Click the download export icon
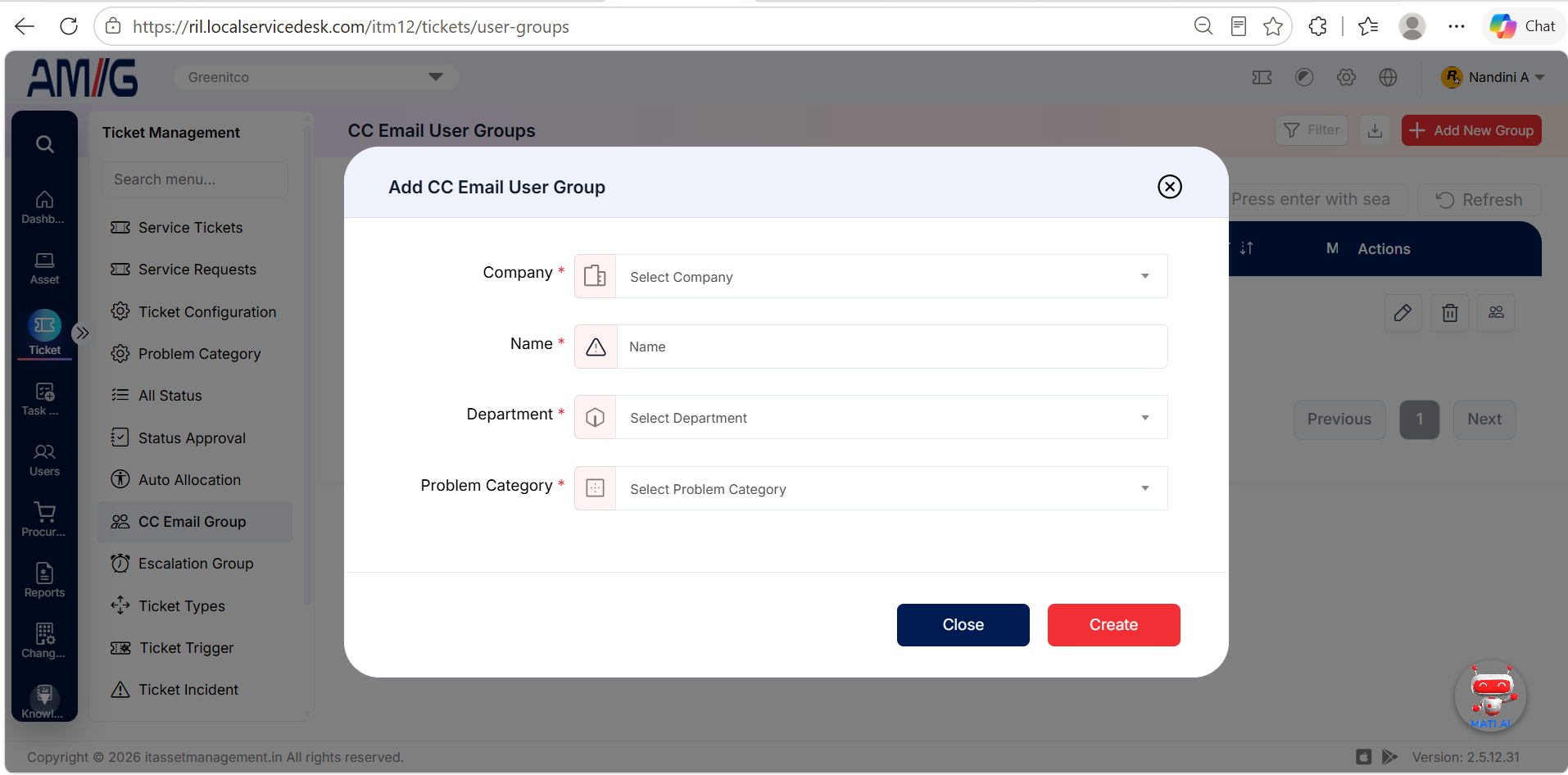This screenshot has height=775, width=1568. pyautogui.click(x=1375, y=130)
